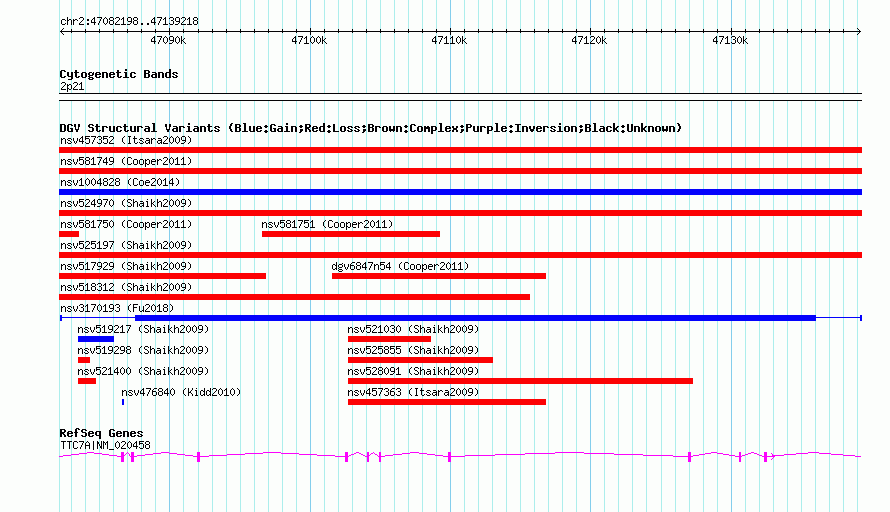Click the red loss bar under nsv581749
This screenshot has height=512, width=890.
(460, 171)
